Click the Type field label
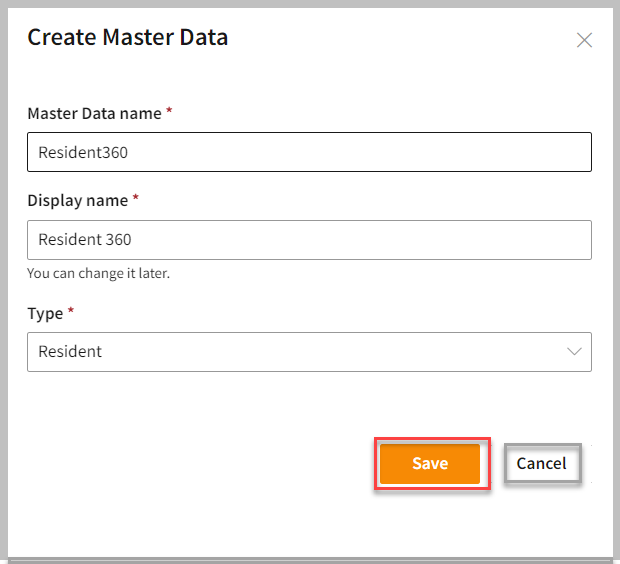This screenshot has width=620, height=564. tap(45, 313)
